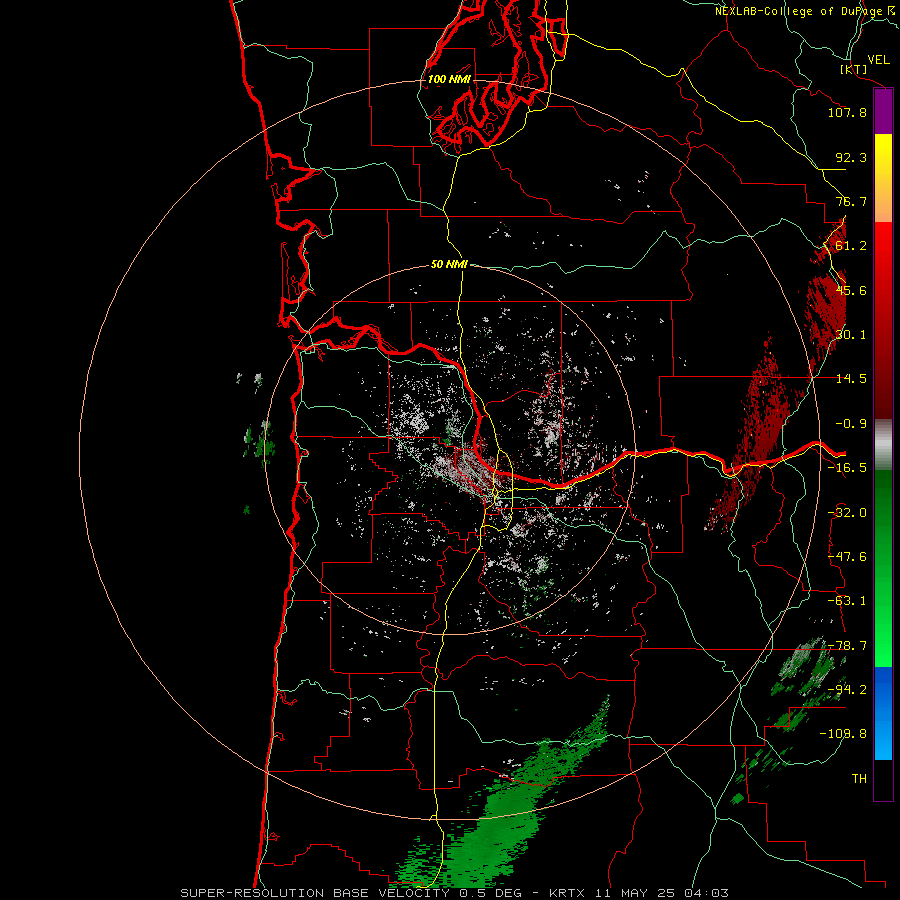Click the -109.8 velocity scale value
This screenshot has height=900, width=900.
843,734
